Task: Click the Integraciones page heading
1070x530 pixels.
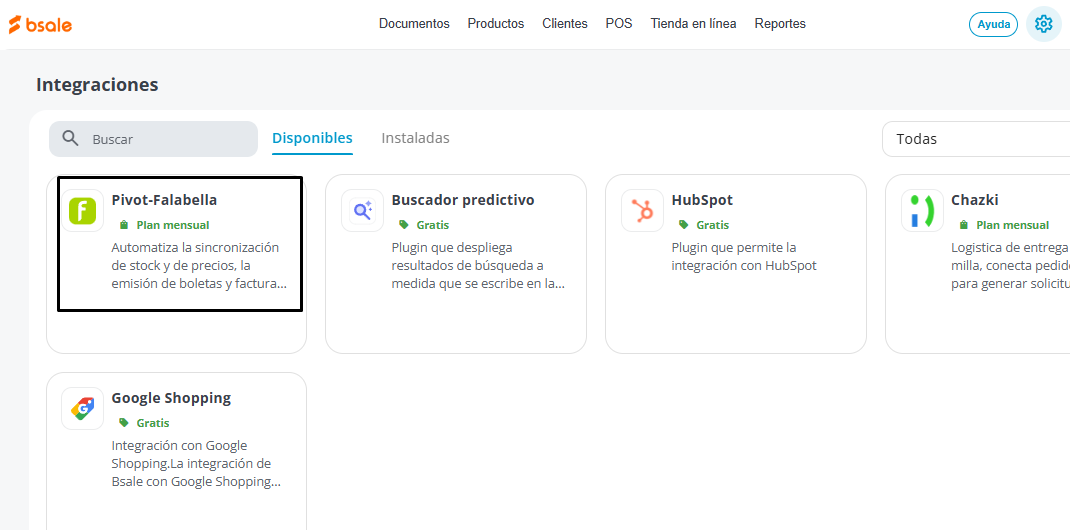Action: [97, 85]
